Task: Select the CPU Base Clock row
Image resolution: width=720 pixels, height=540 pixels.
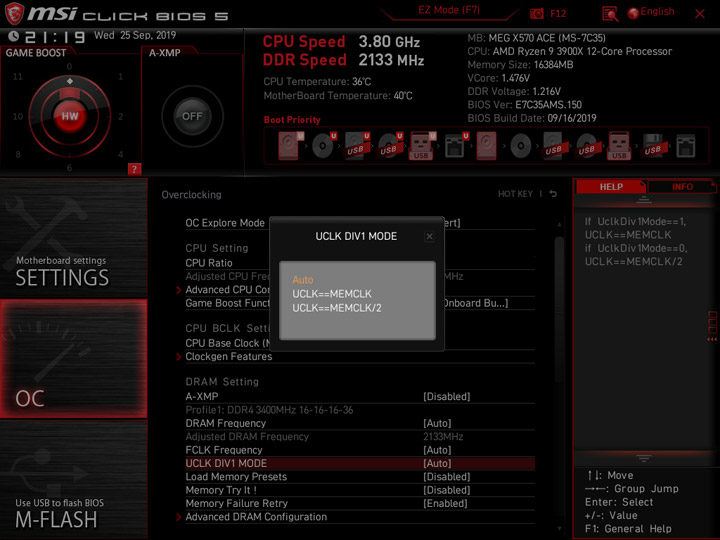Action: pyautogui.click(x=360, y=343)
